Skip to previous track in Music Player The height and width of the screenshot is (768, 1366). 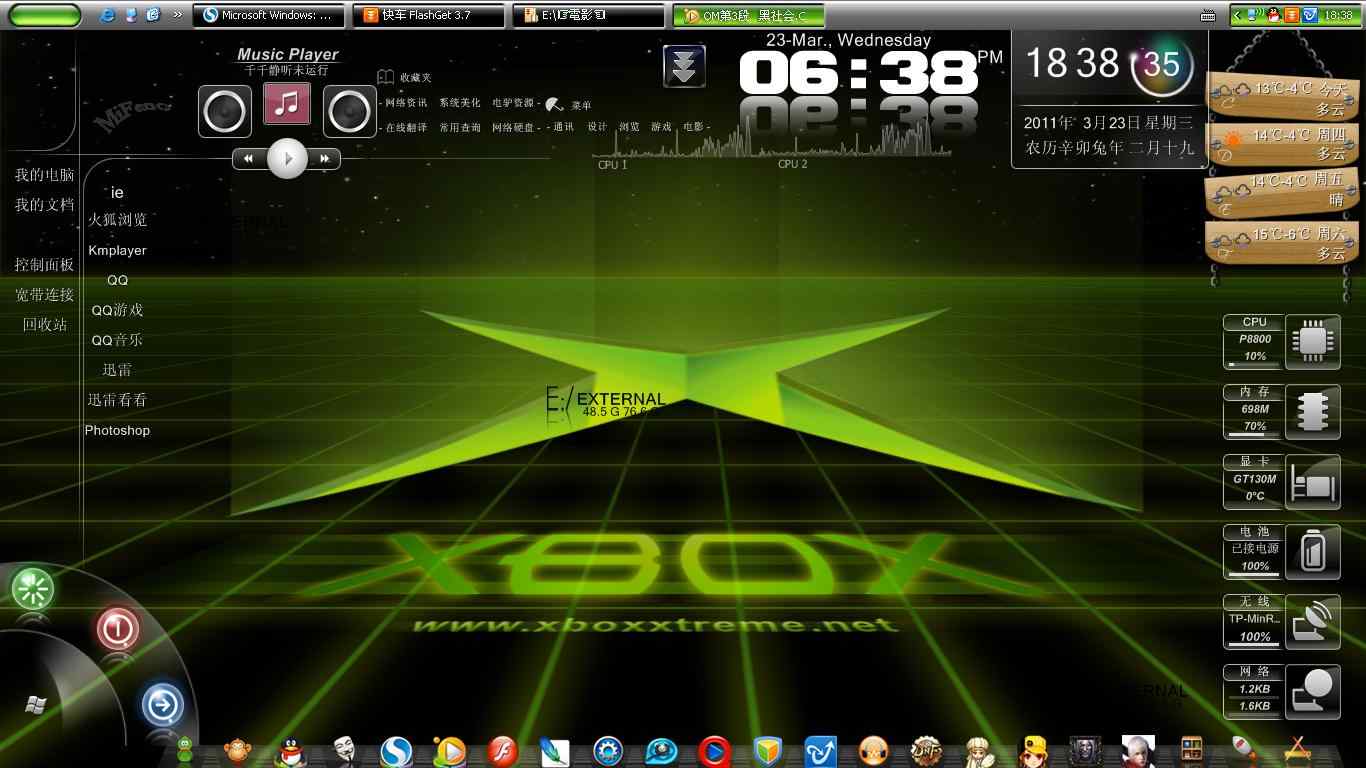249,158
